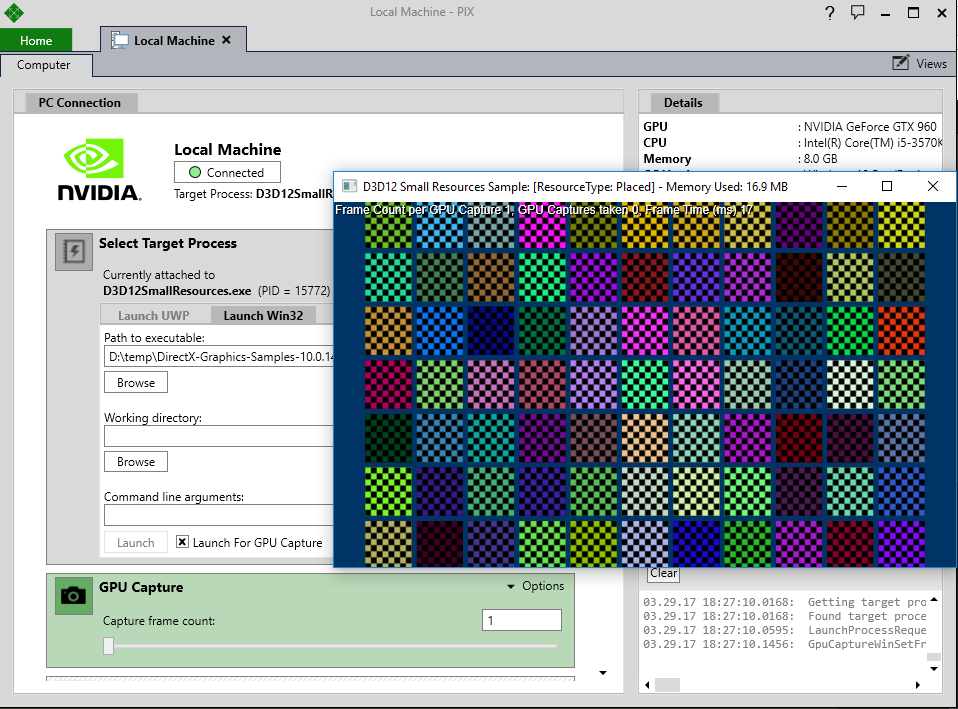Viewport: 958px width, 709px height.
Task: Open the help question mark icon
Action: [x=829, y=13]
